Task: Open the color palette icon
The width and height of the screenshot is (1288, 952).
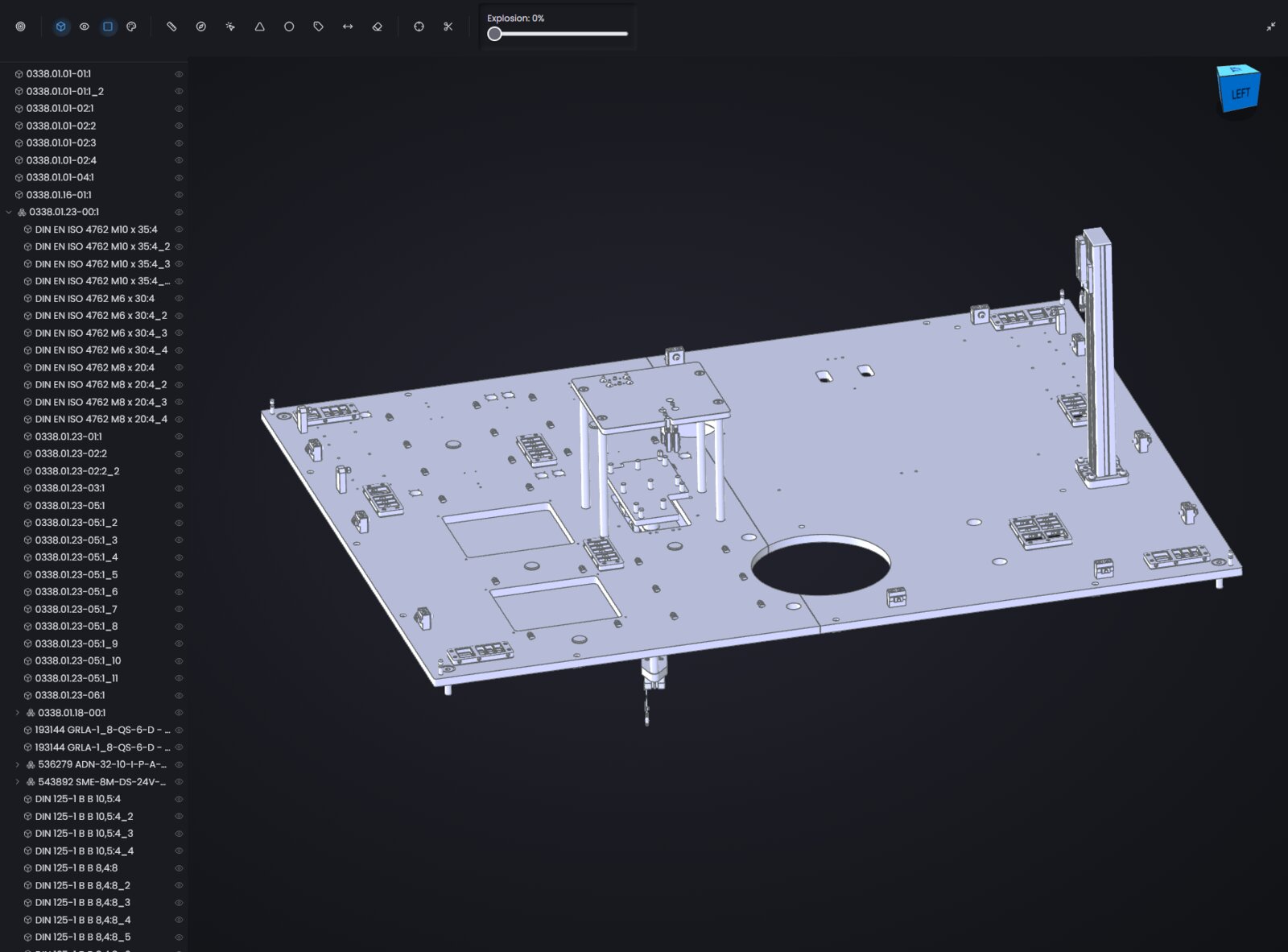Action: pyautogui.click(x=131, y=27)
